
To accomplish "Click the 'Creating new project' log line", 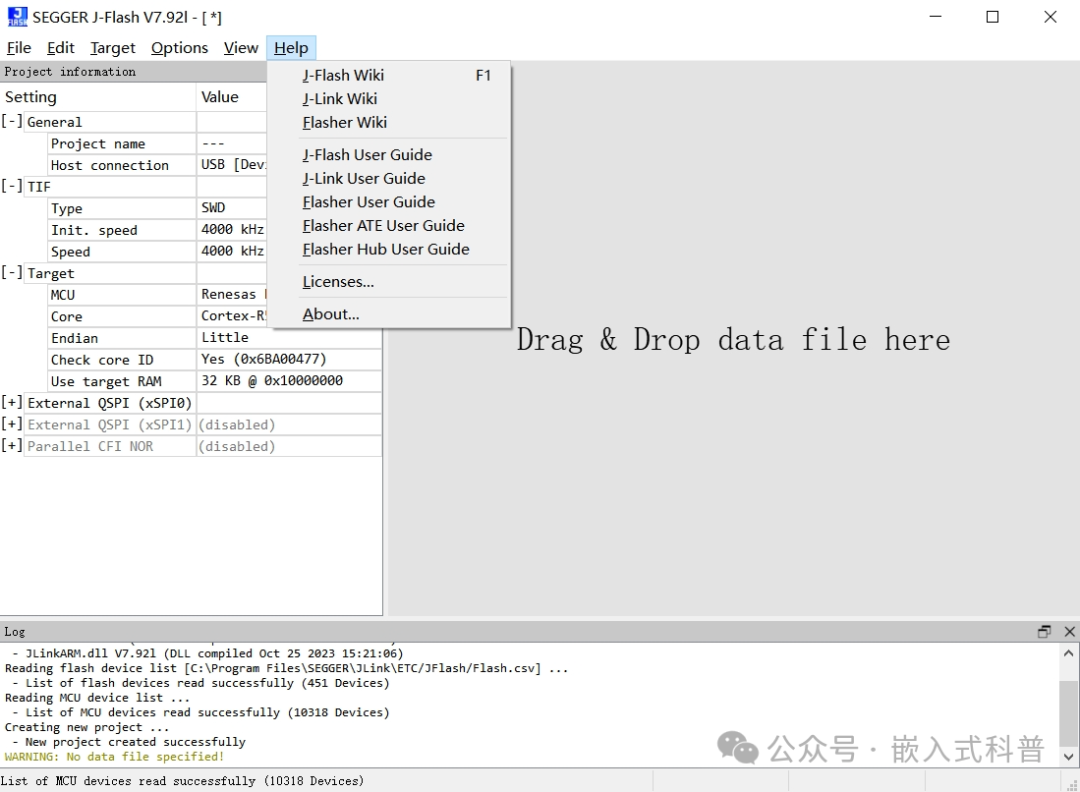I will tap(87, 727).
